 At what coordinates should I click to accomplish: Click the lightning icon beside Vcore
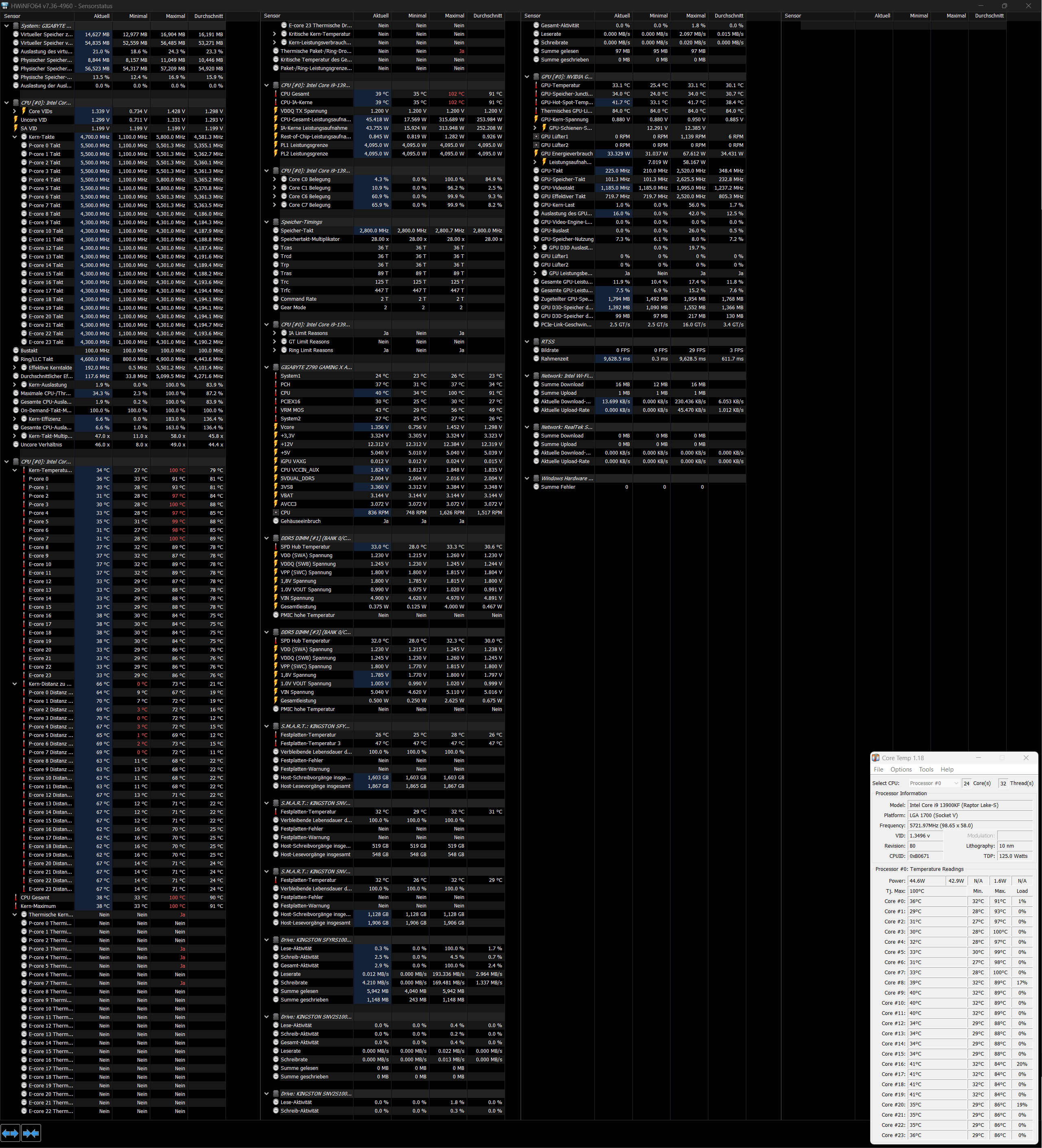point(275,427)
